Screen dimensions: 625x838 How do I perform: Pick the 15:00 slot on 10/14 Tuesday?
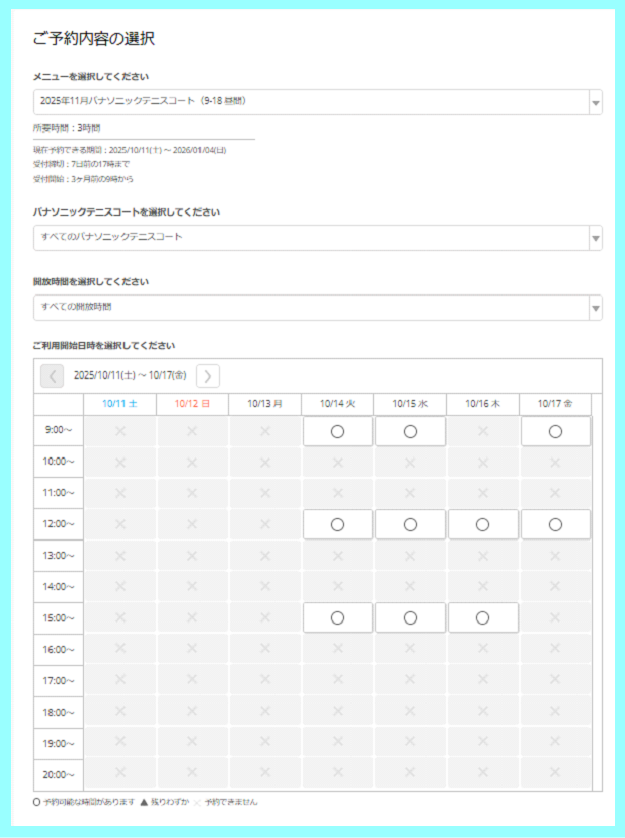click(337, 618)
